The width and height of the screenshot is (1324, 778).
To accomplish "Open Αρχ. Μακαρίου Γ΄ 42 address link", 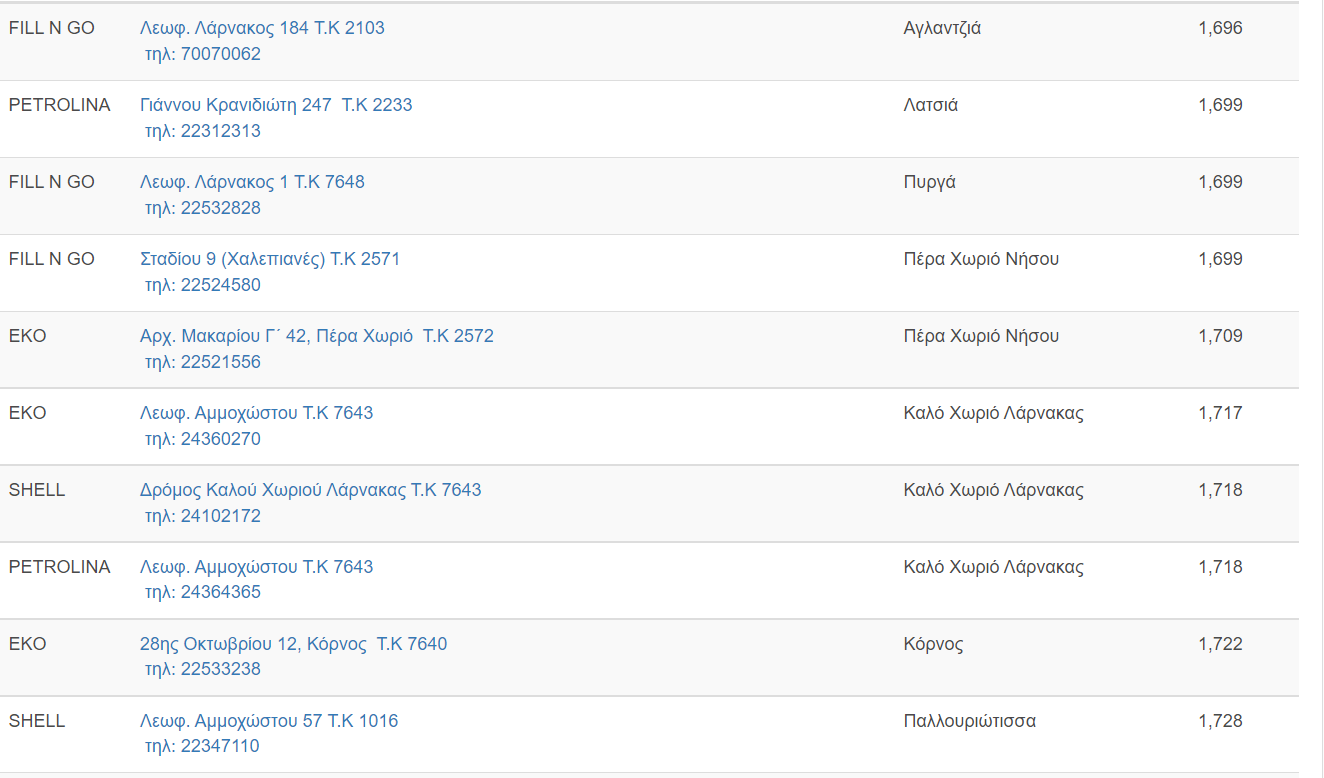I will (x=316, y=336).
